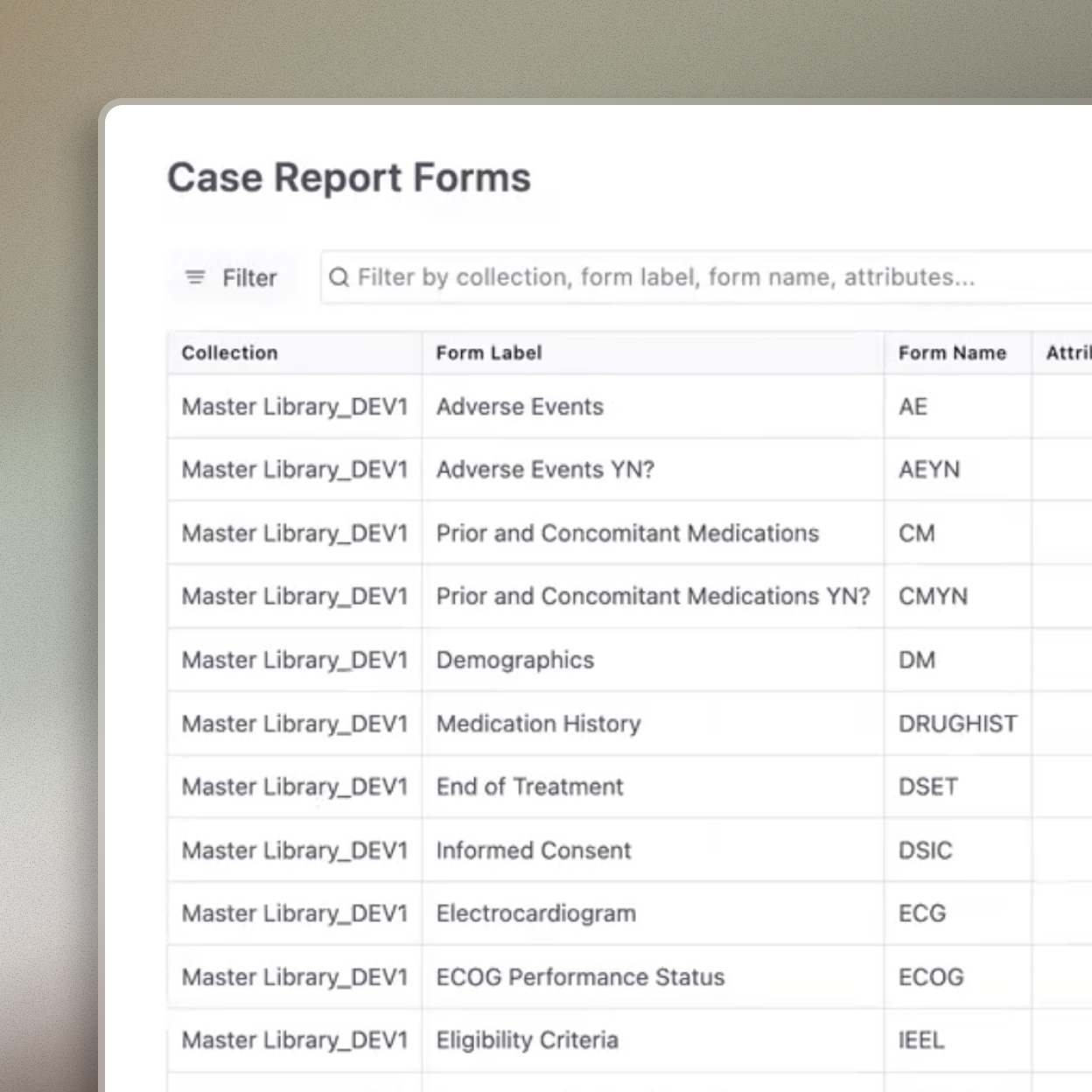This screenshot has width=1092, height=1092.
Task: Select the Adverse Events form label
Action: 520,407
